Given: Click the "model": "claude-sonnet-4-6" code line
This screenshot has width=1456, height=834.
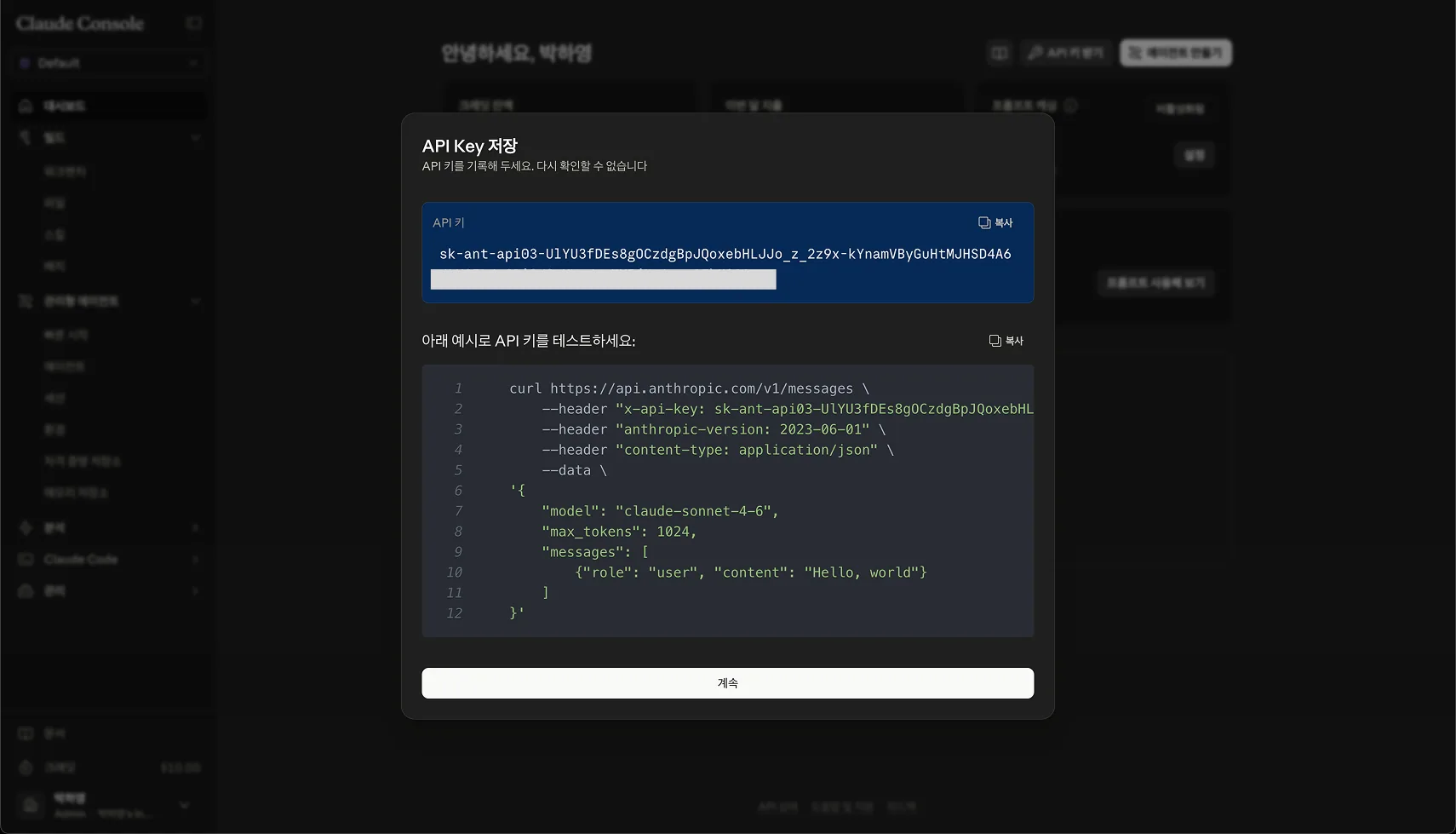Looking at the screenshot, I should tap(660, 511).
